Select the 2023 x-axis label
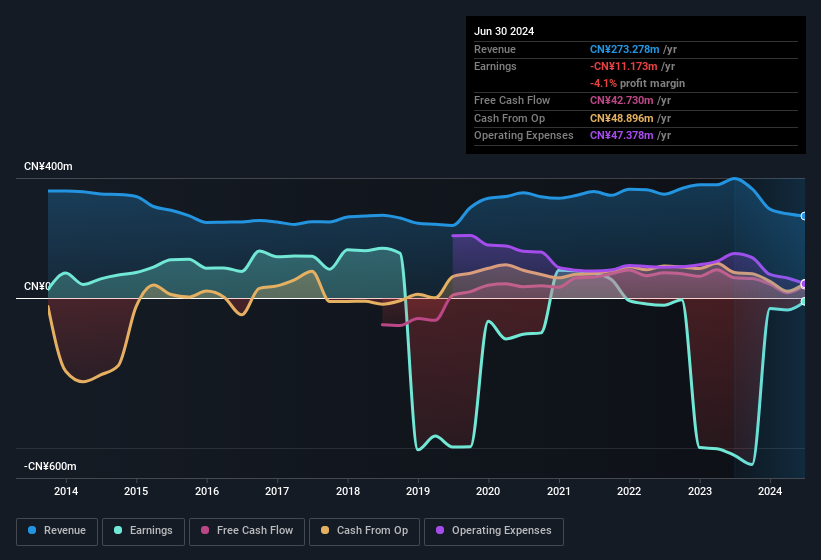The height and width of the screenshot is (560, 821). pyautogui.click(x=700, y=491)
